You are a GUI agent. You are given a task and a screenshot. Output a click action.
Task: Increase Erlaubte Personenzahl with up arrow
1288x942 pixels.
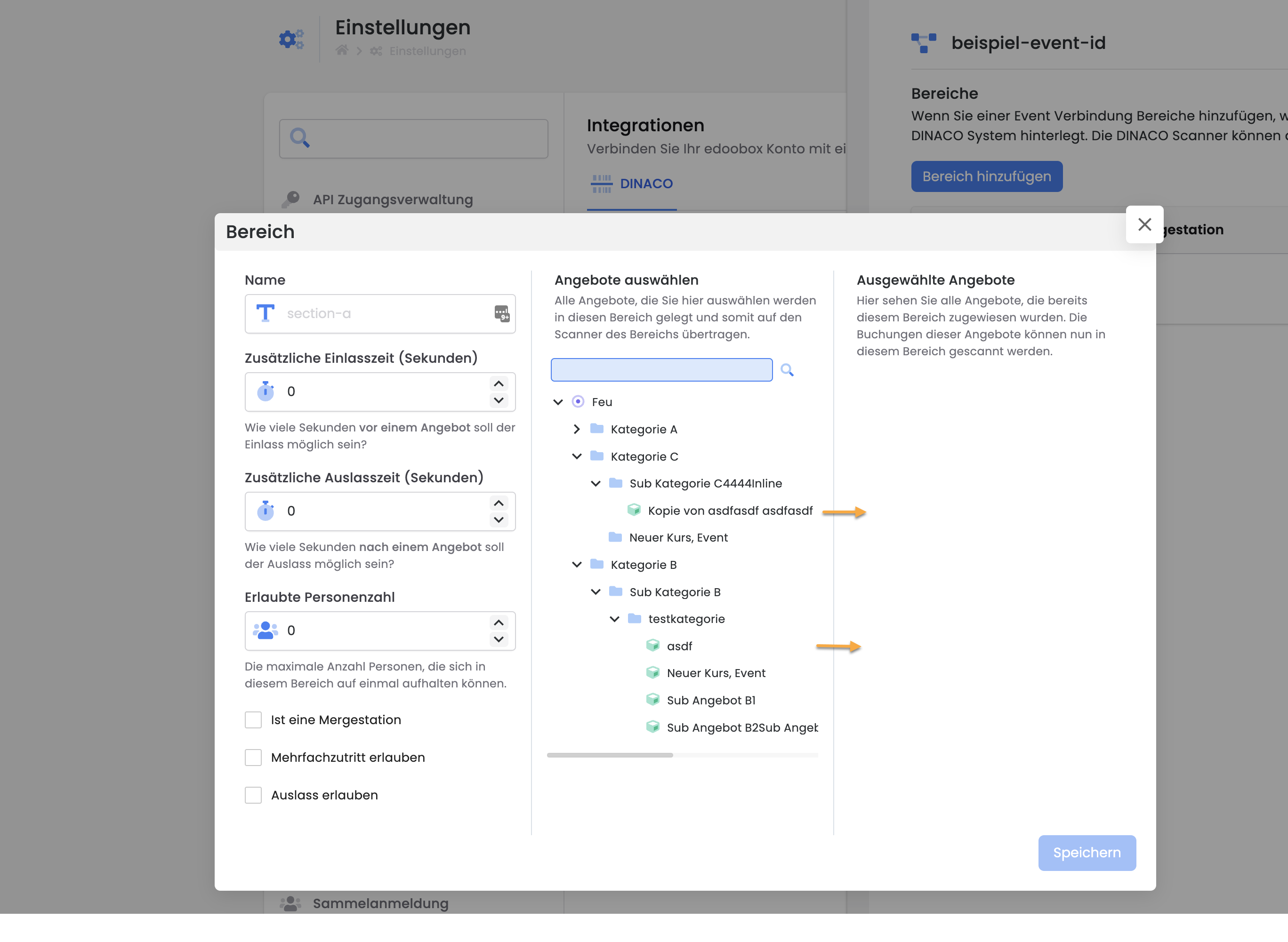click(x=499, y=622)
